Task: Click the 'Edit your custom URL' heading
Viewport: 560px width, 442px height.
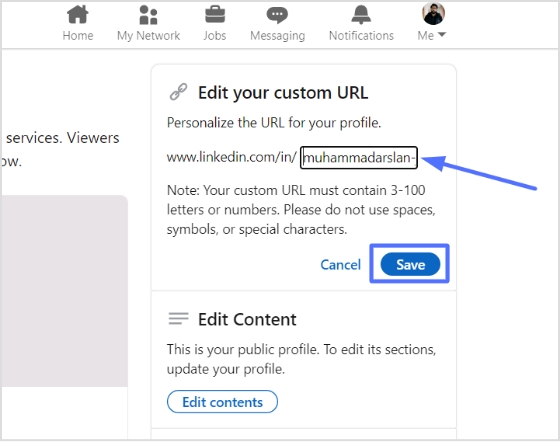Action: 283,93
